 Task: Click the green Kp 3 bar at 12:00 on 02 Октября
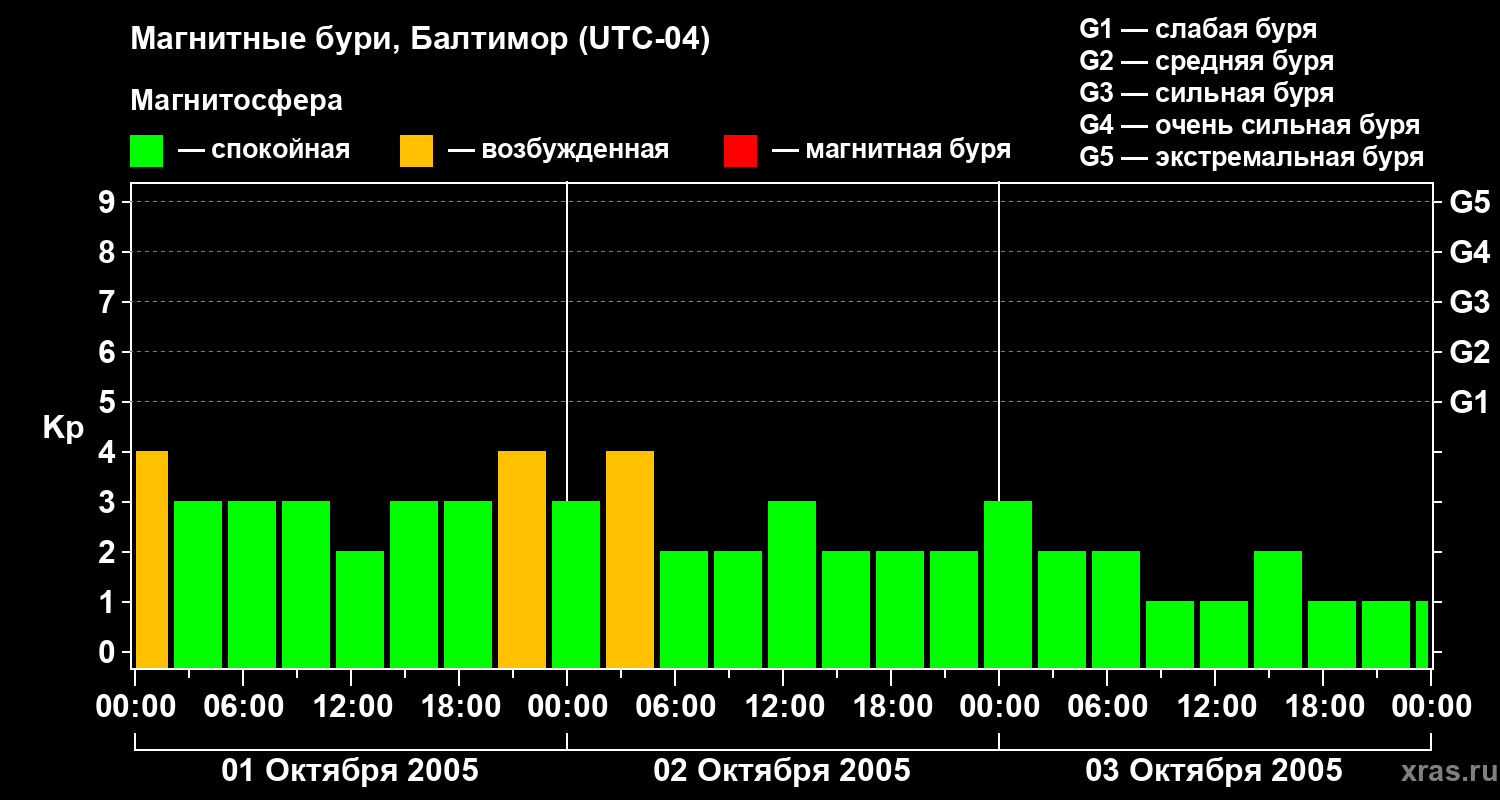[x=792, y=585]
